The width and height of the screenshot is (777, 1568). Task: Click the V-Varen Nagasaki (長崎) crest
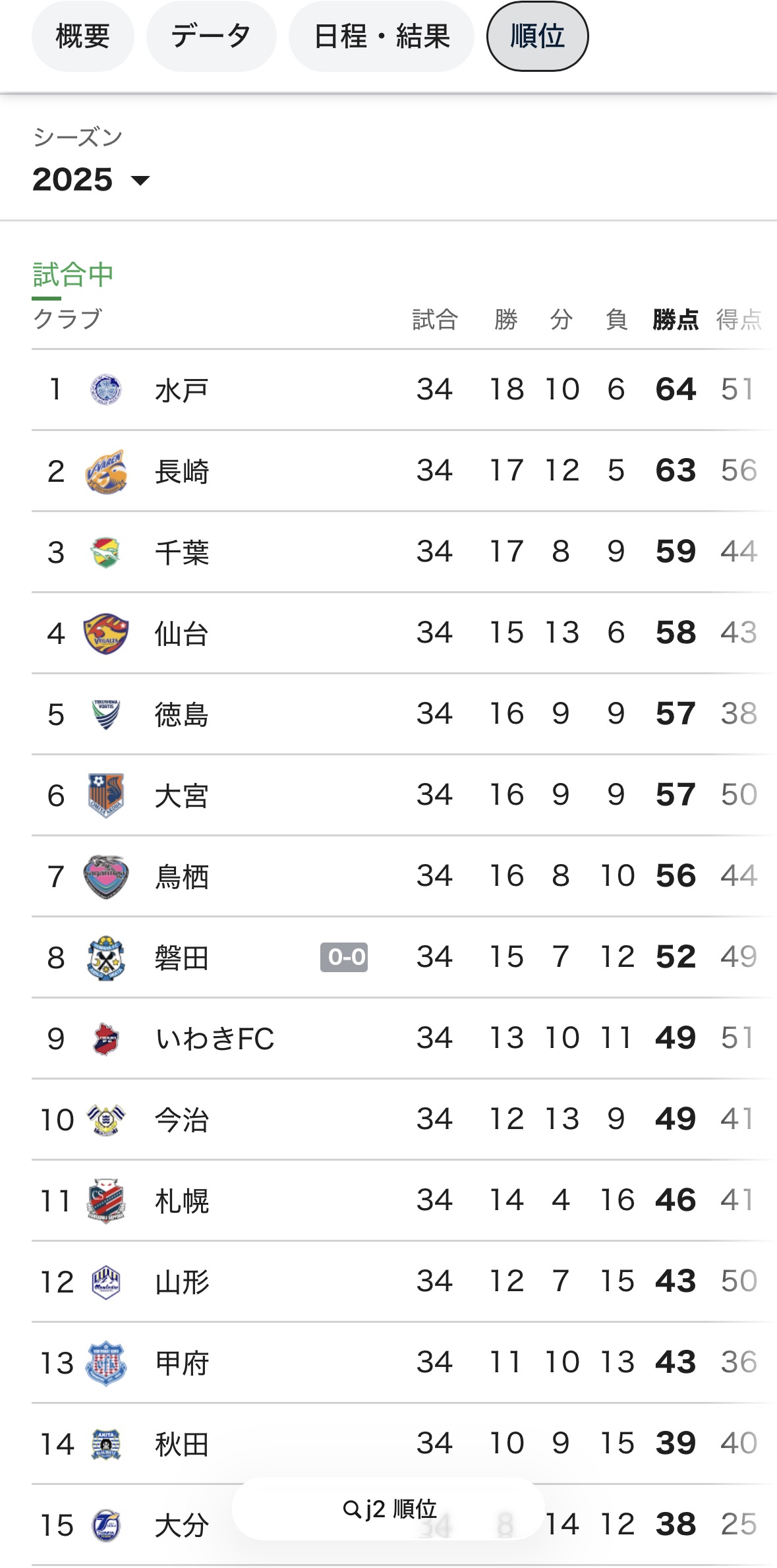105,471
